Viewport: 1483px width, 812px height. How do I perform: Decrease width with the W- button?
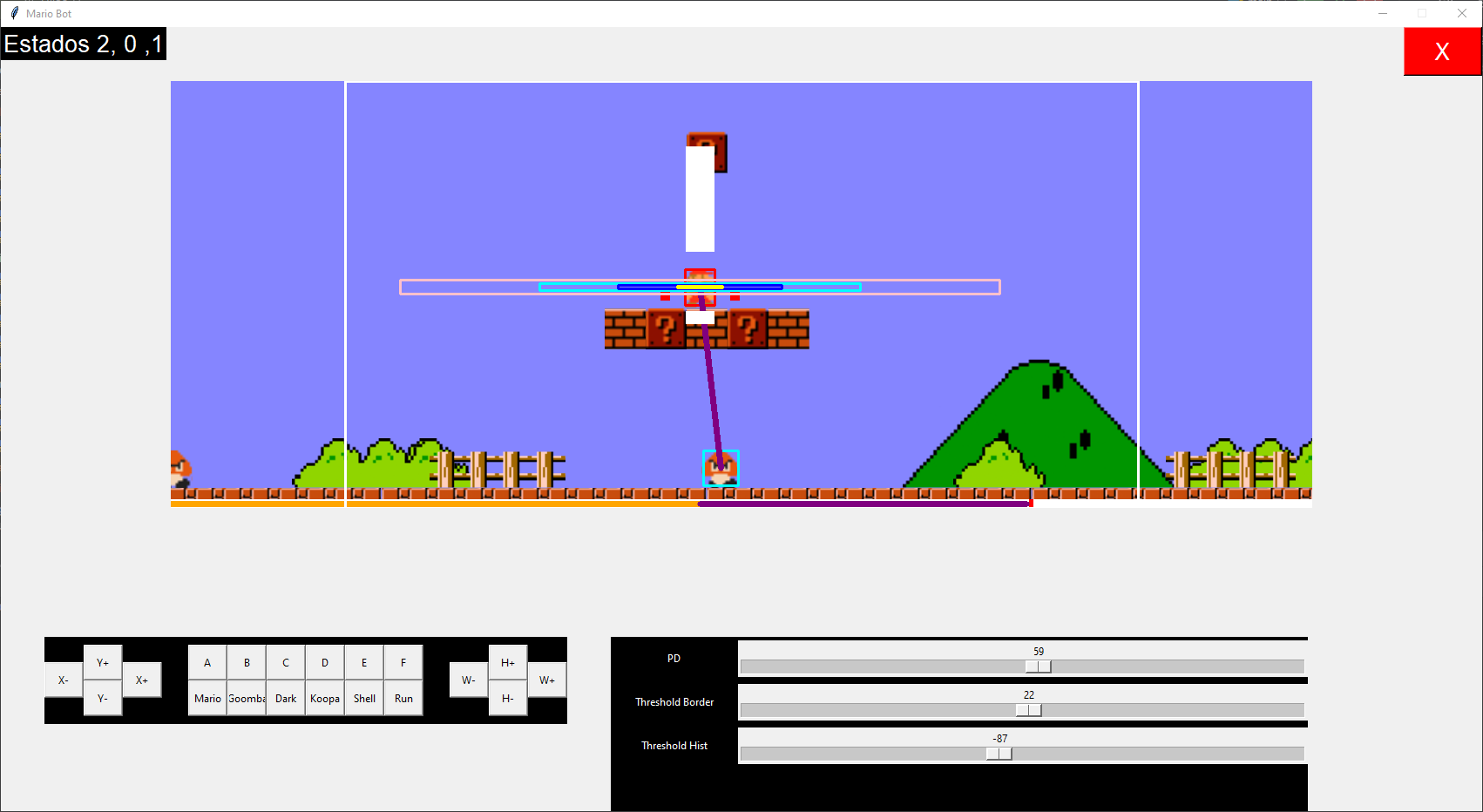[469, 680]
